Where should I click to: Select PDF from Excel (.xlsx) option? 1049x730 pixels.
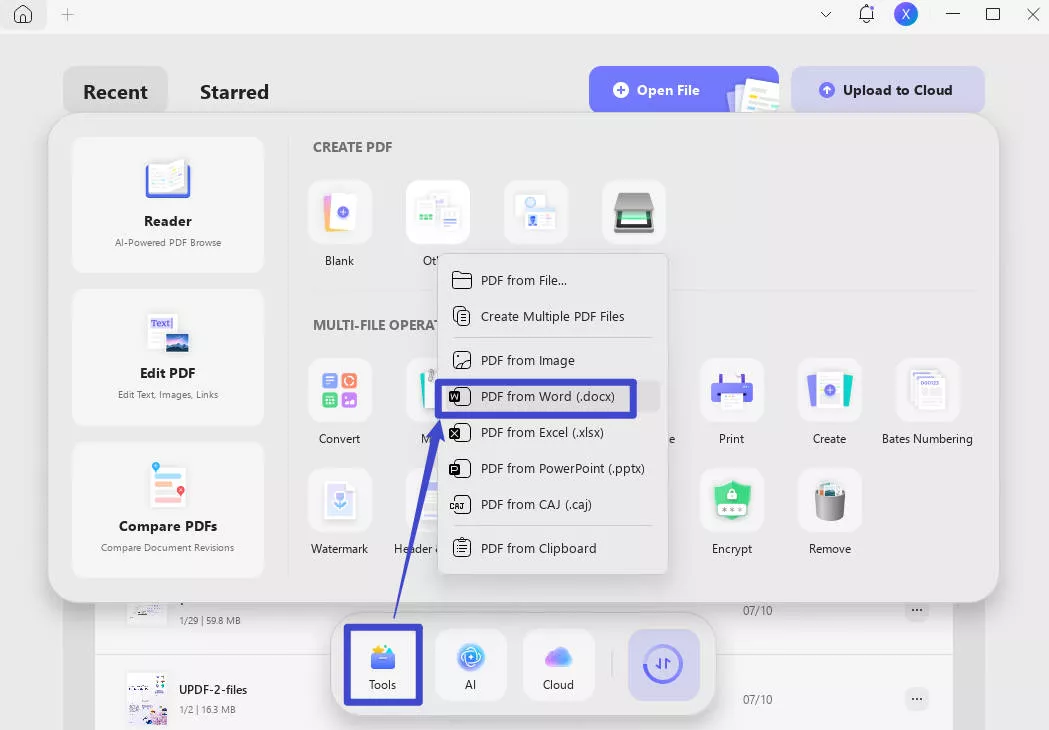click(541, 433)
